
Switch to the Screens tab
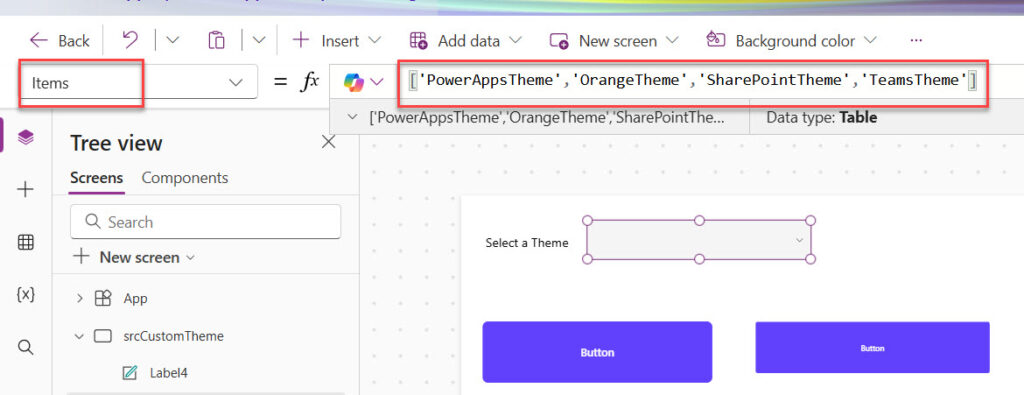97,178
